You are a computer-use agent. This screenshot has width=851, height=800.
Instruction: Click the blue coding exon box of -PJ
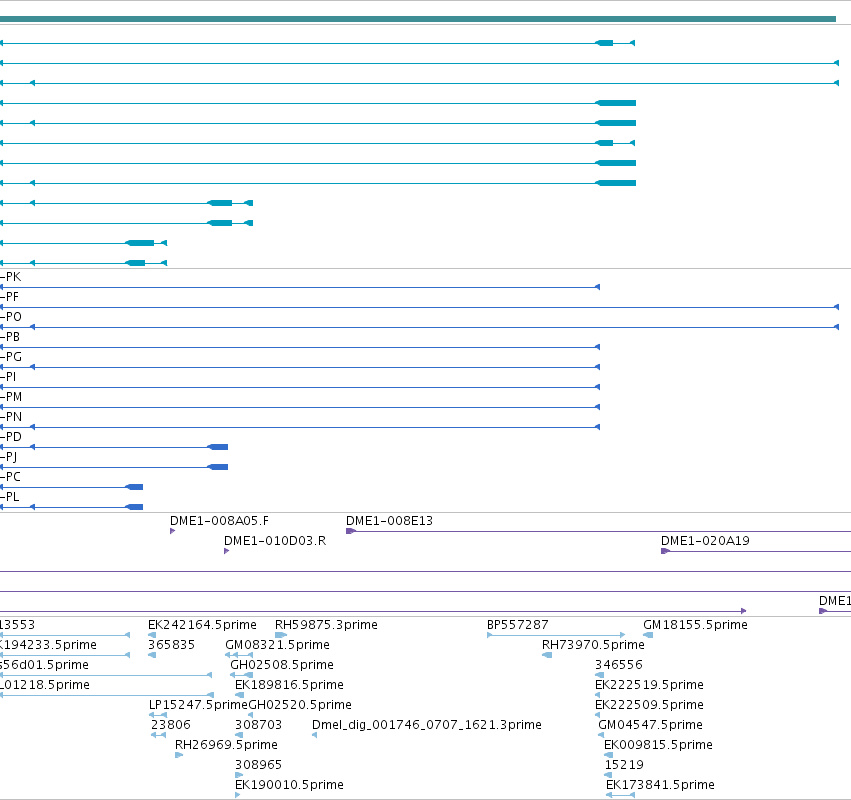(218, 467)
